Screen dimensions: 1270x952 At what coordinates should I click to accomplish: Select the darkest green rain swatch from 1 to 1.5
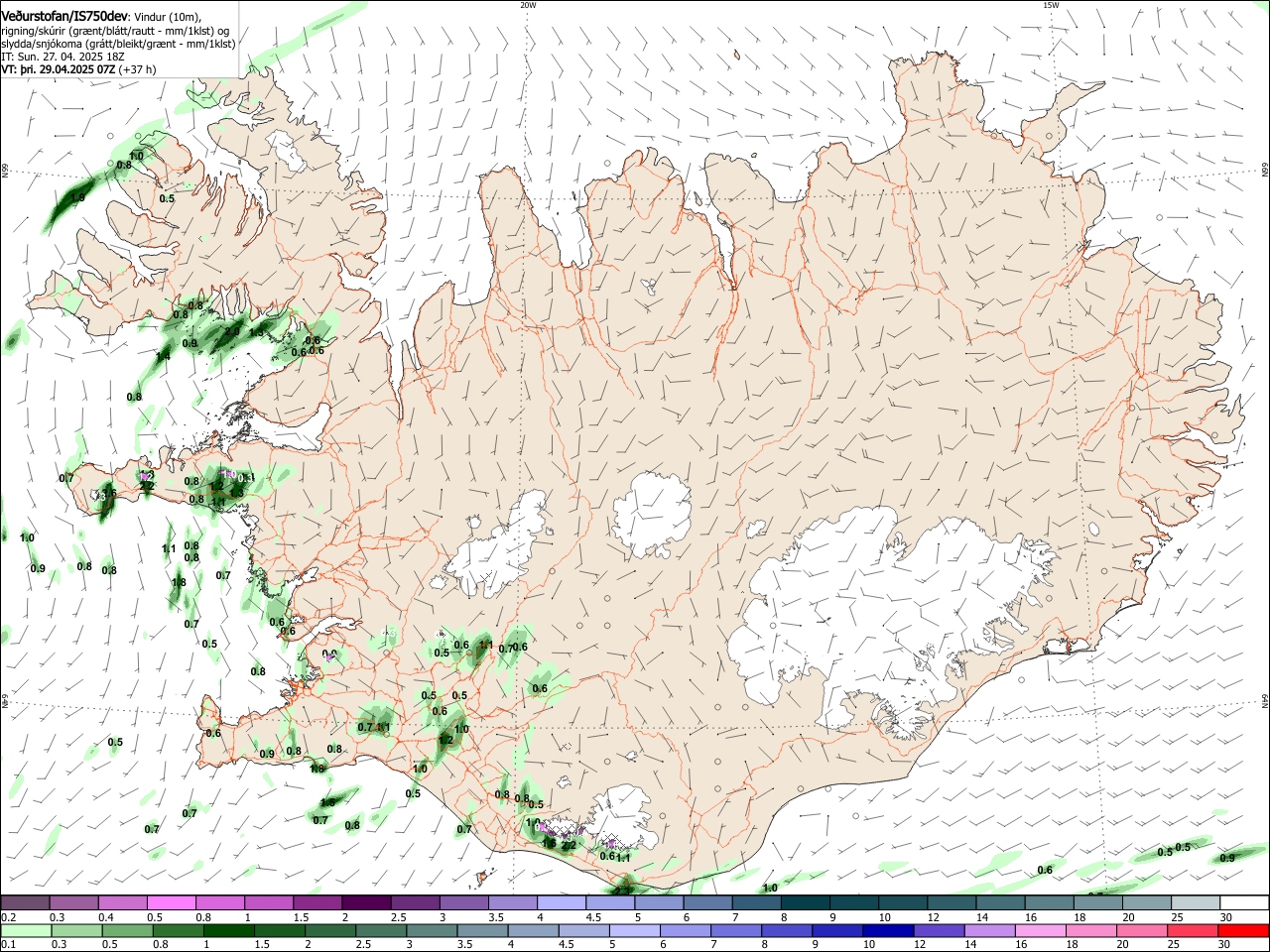pos(228,931)
